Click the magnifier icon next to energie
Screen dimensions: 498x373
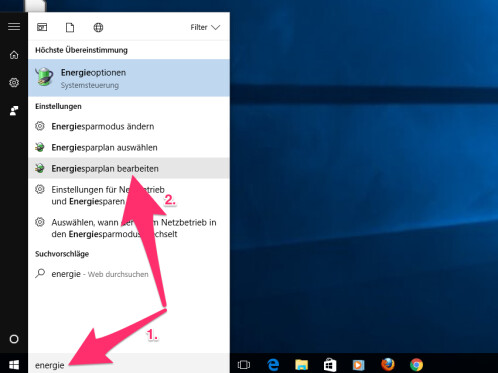coord(40,274)
